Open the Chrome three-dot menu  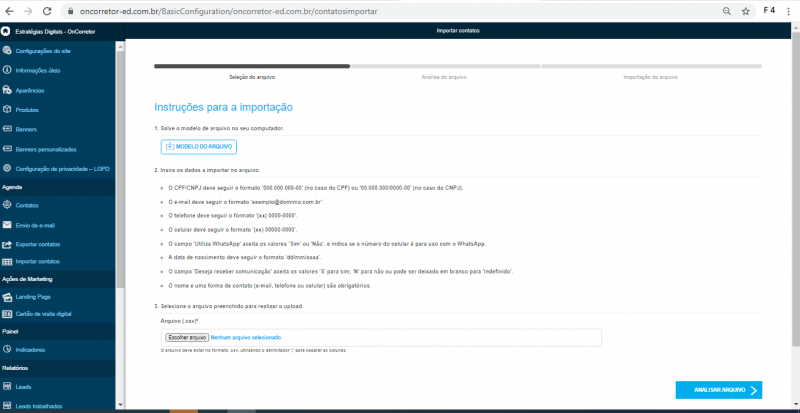tap(788, 11)
